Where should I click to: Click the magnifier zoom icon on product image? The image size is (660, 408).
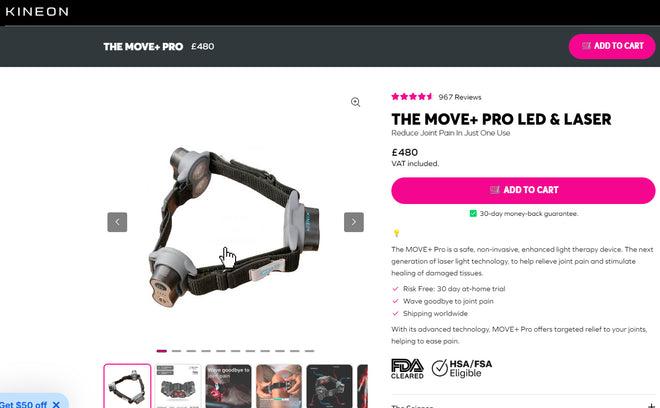click(x=355, y=102)
